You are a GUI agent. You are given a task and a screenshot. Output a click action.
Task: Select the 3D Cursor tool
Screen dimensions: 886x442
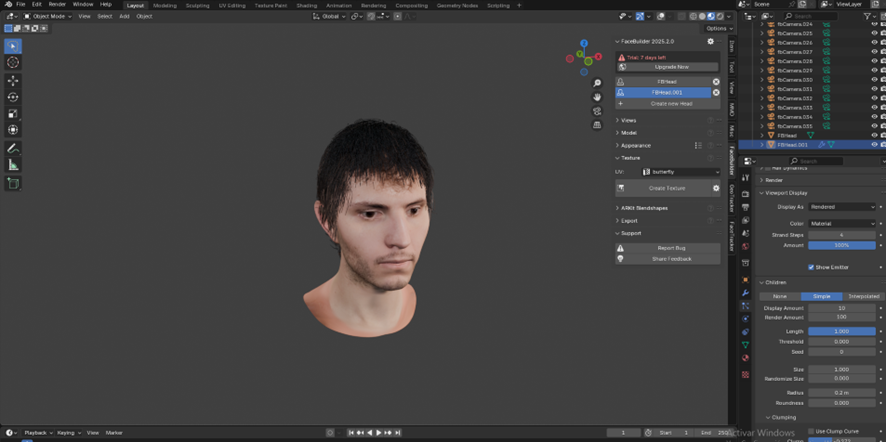pyautogui.click(x=13, y=62)
